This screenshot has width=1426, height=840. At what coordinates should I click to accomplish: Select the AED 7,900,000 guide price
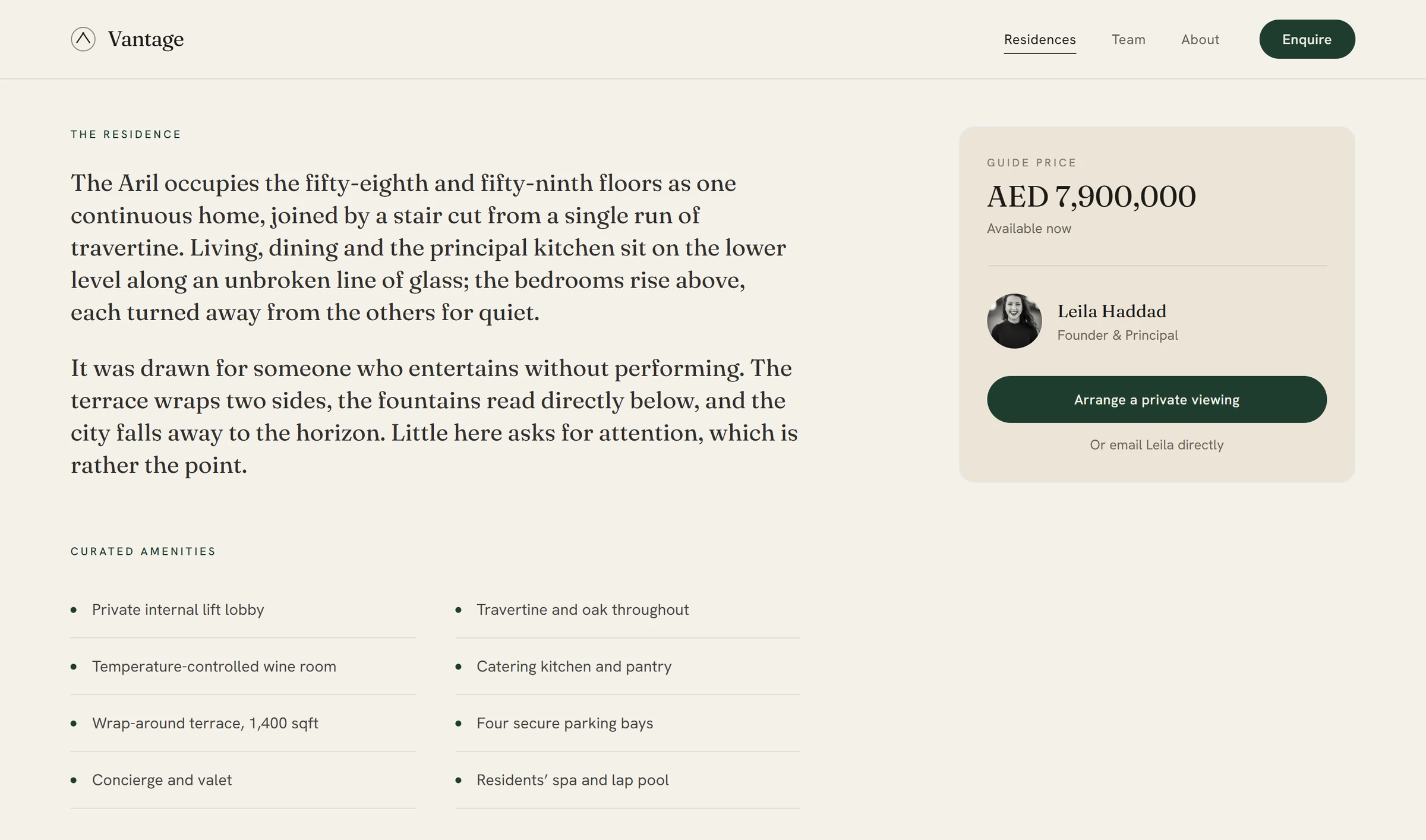pyautogui.click(x=1091, y=197)
